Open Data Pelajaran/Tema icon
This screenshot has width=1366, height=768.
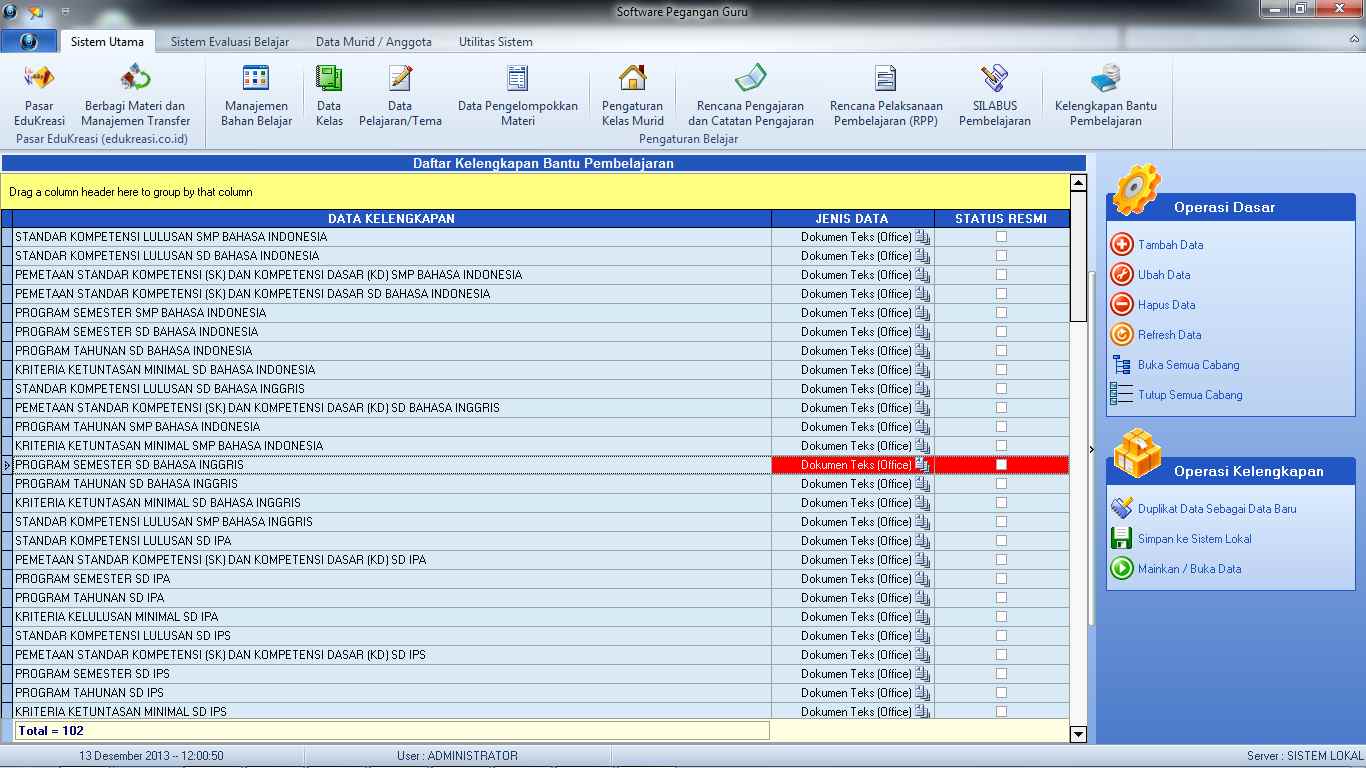click(400, 78)
